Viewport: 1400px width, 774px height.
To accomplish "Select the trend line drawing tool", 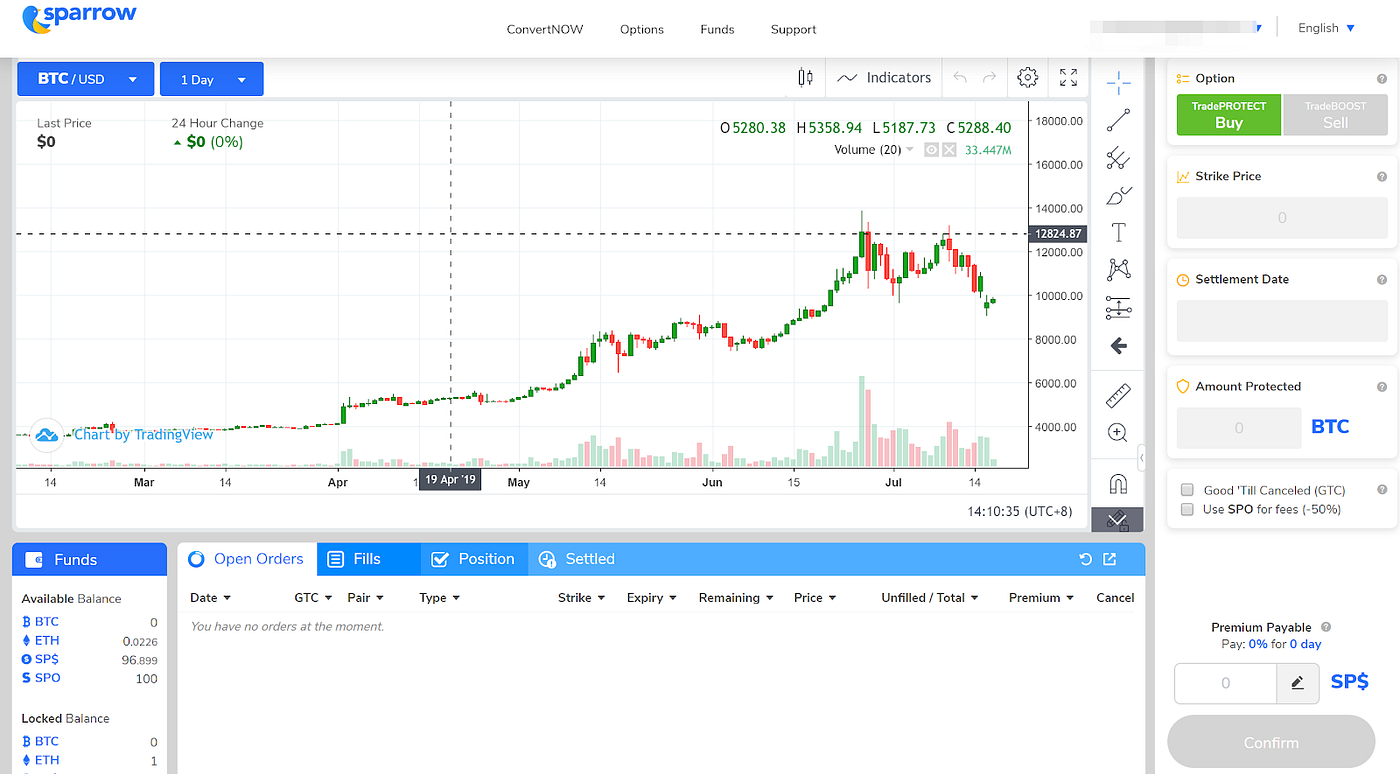I will coord(1118,121).
